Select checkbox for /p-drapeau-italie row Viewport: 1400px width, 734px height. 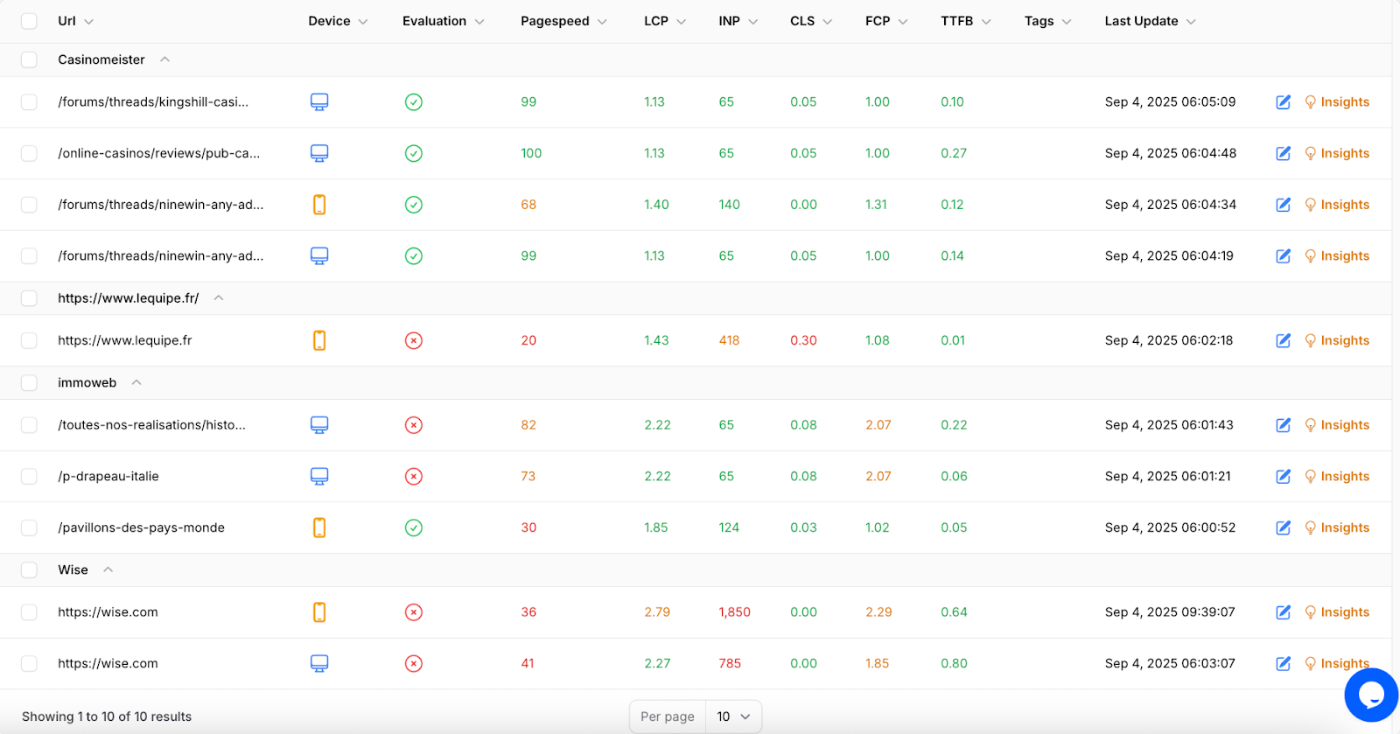29,476
